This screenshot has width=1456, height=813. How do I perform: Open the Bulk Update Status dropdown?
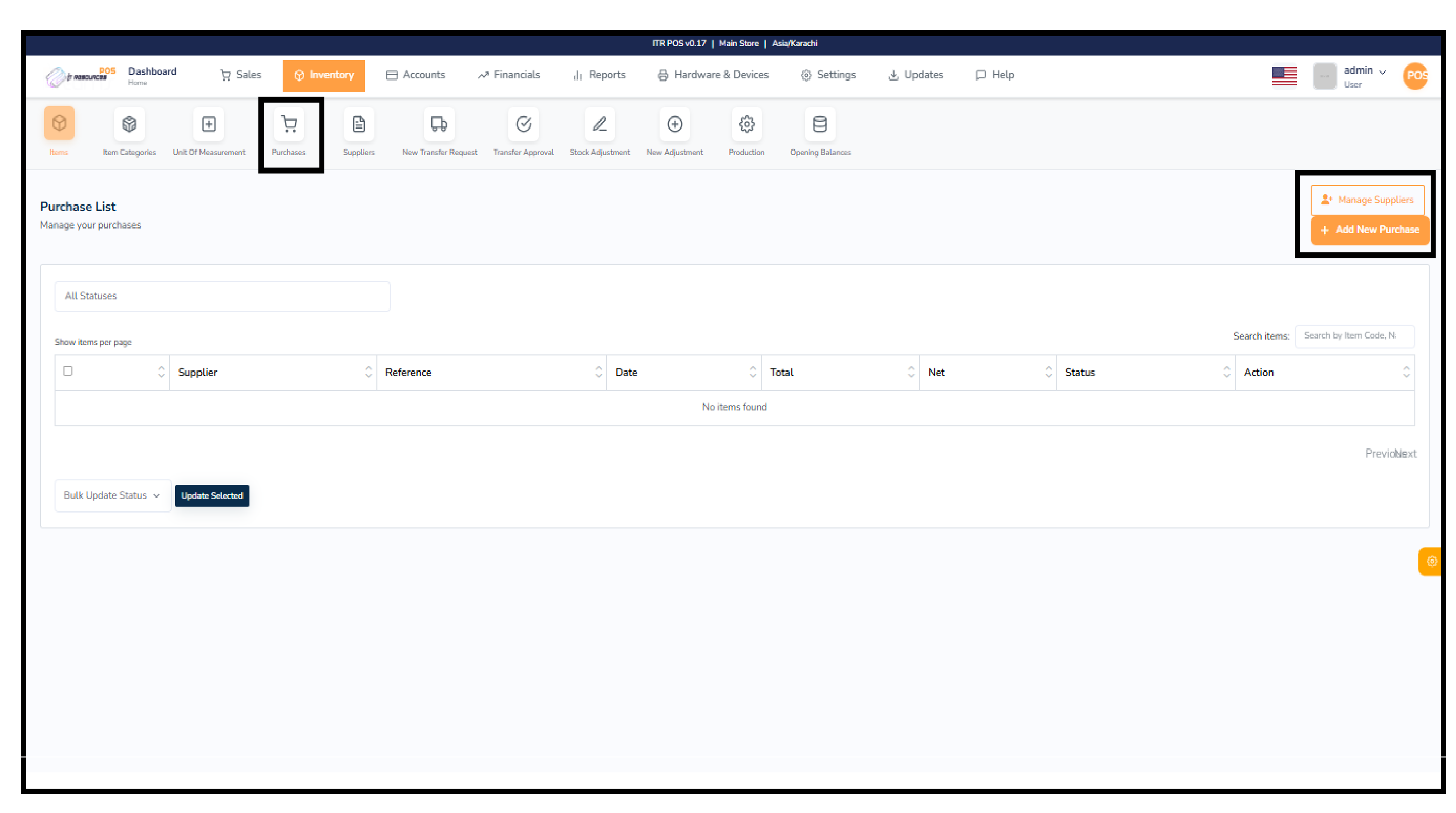tap(112, 495)
